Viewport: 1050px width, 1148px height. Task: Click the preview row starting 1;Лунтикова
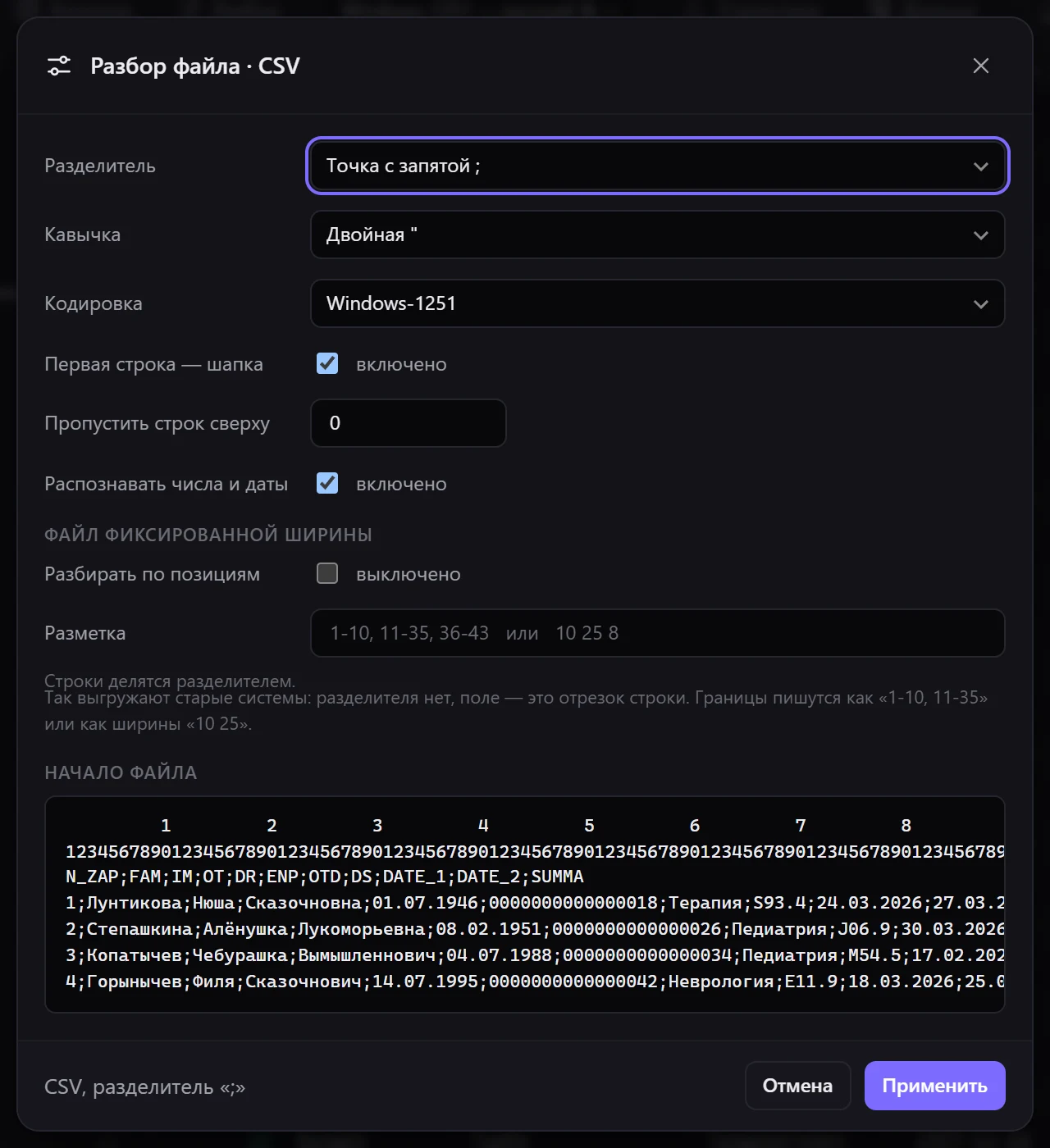(535, 903)
